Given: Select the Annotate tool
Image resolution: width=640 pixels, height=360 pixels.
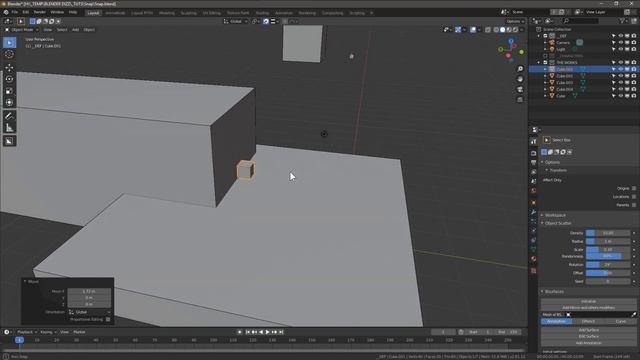Looking at the screenshot, I should click(x=9, y=116).
